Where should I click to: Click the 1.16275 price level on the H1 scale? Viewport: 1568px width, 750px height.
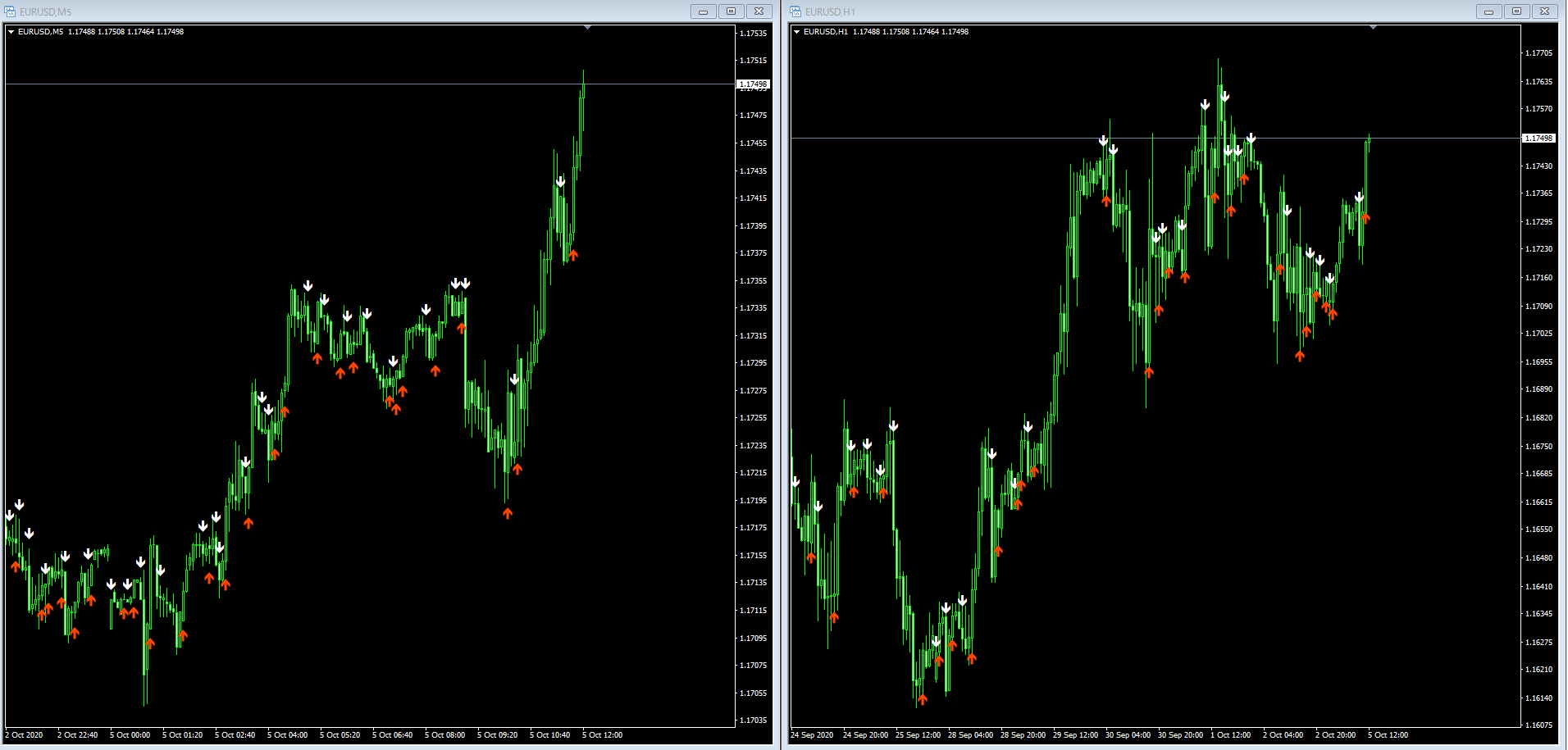click(x=1538, y=643)
